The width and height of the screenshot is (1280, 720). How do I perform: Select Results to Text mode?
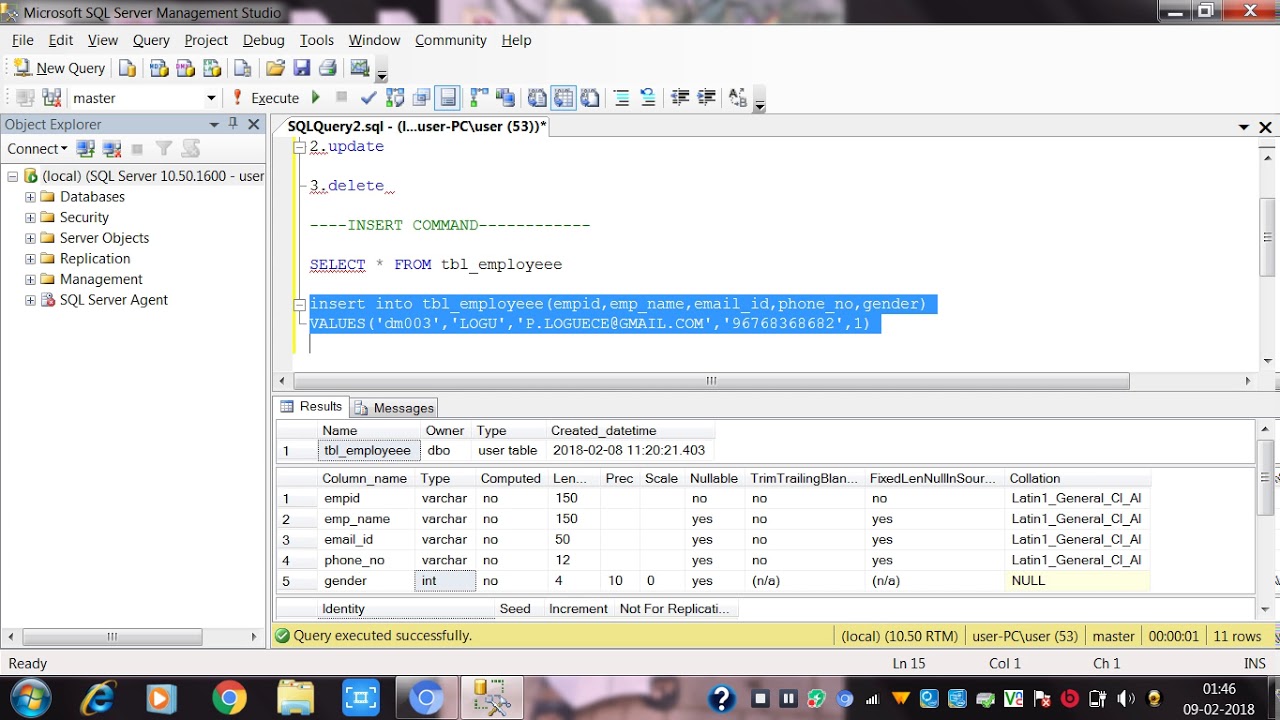[x=537, y=97]
